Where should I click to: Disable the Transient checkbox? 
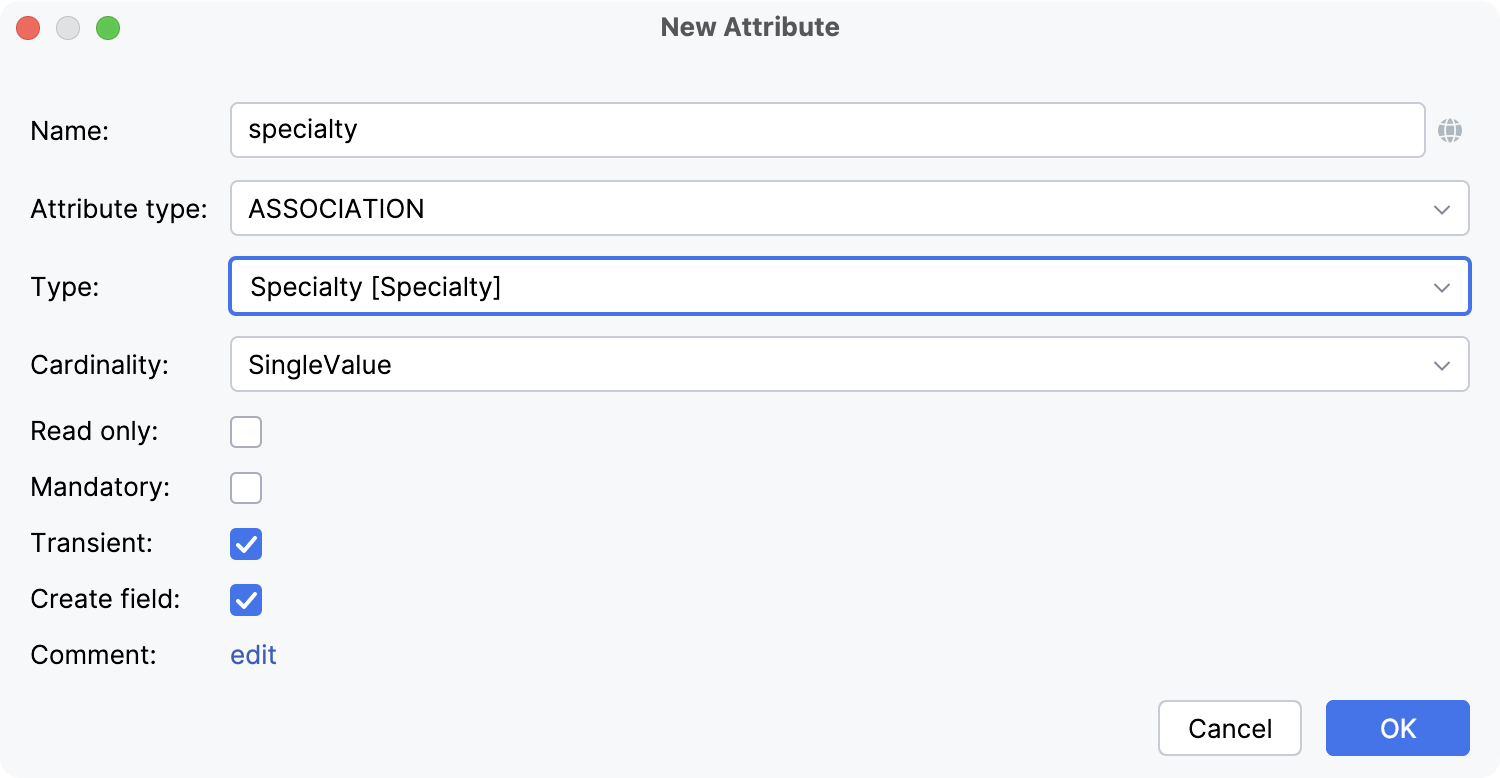coord(246,543)
